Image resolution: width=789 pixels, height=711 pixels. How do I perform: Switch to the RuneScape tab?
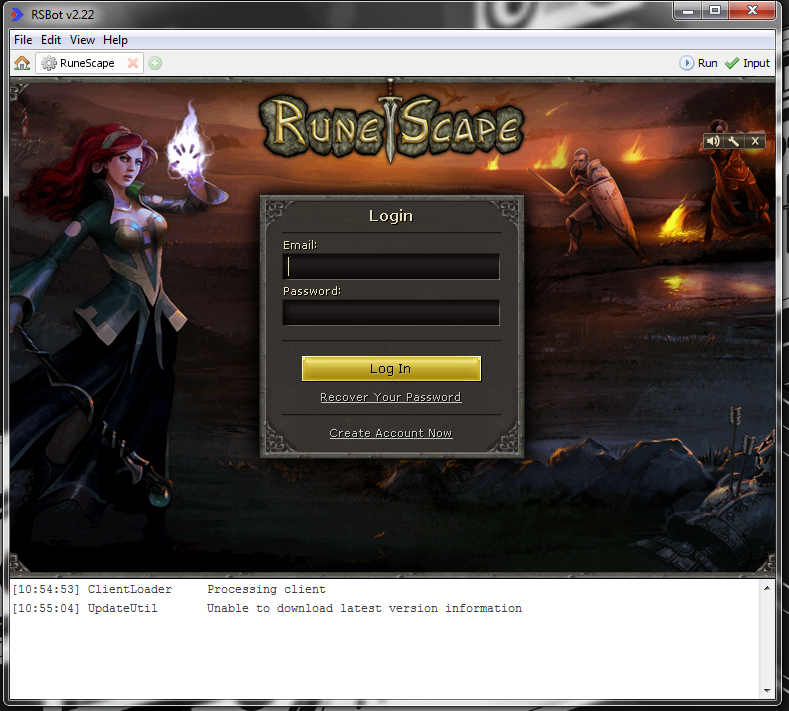coord(89,63)
